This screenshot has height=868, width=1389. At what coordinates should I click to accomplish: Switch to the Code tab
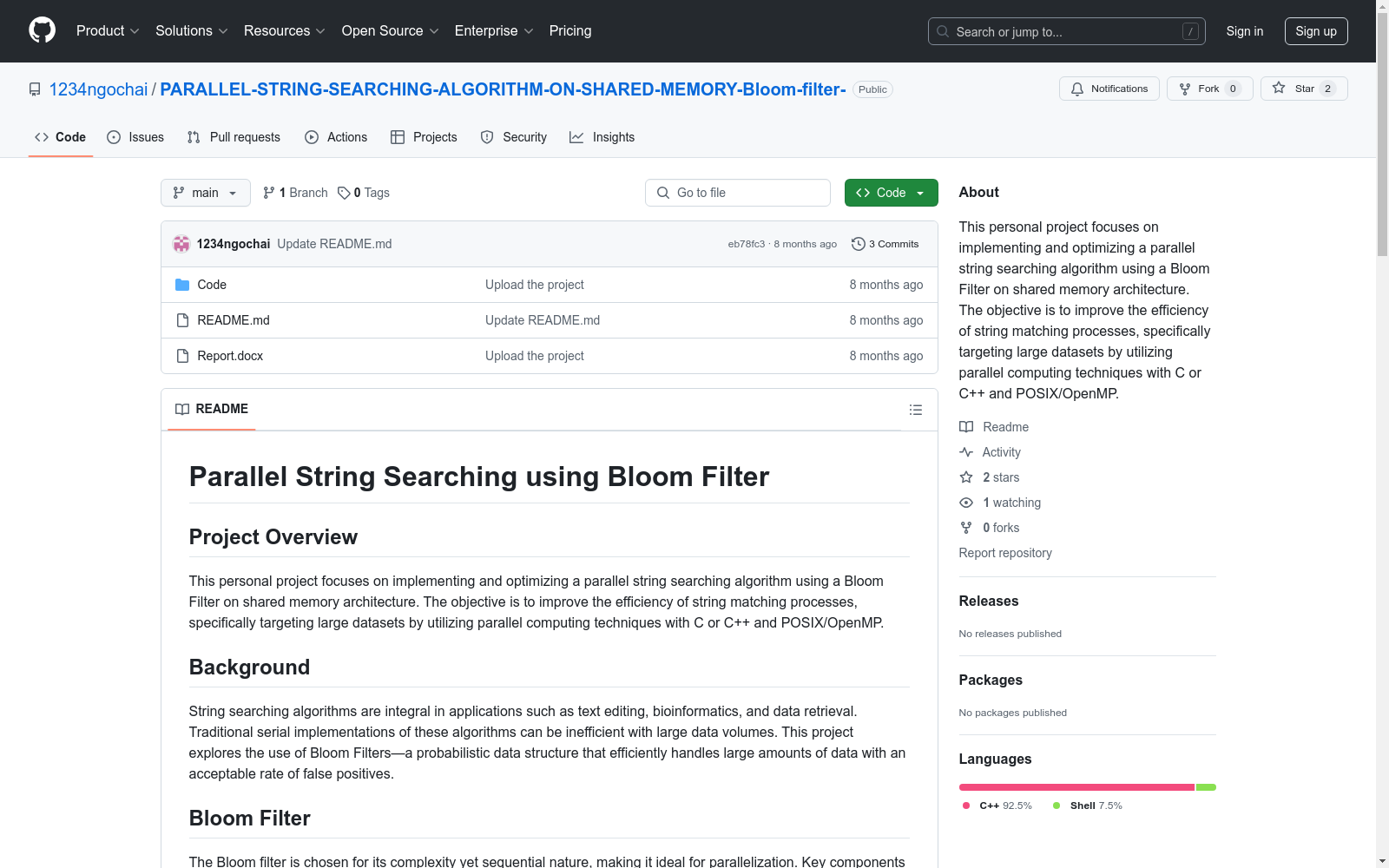(61, 137)
